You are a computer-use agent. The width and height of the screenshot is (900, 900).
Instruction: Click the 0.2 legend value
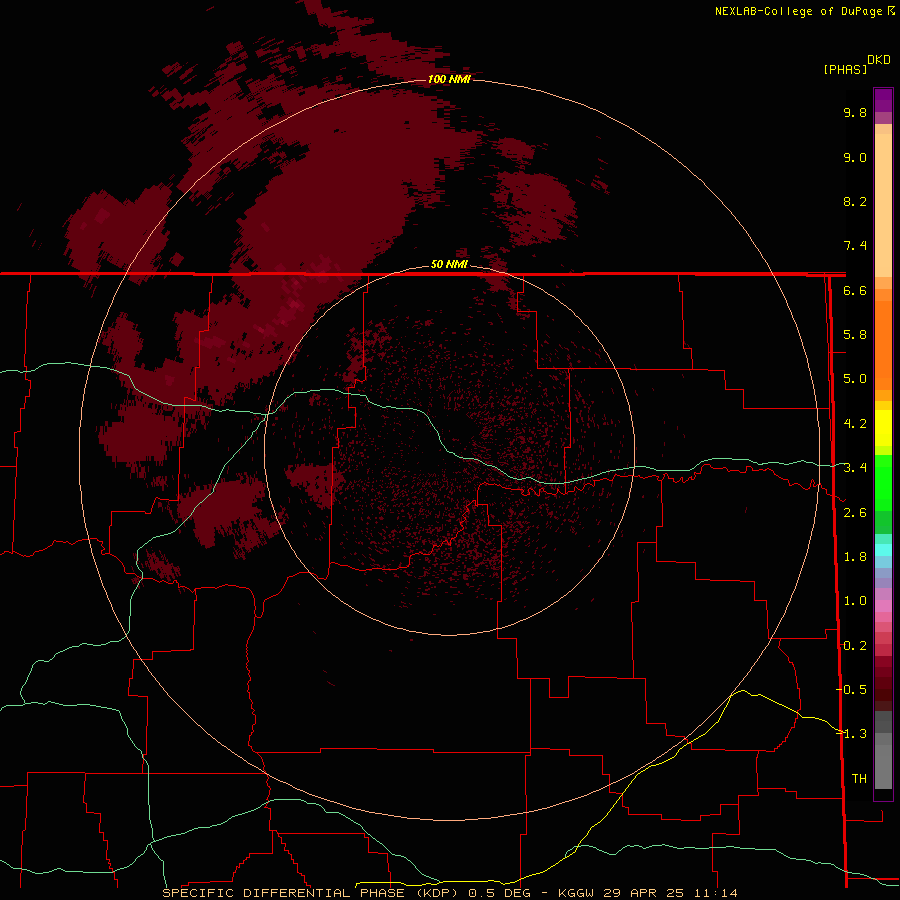coord(855,646)
